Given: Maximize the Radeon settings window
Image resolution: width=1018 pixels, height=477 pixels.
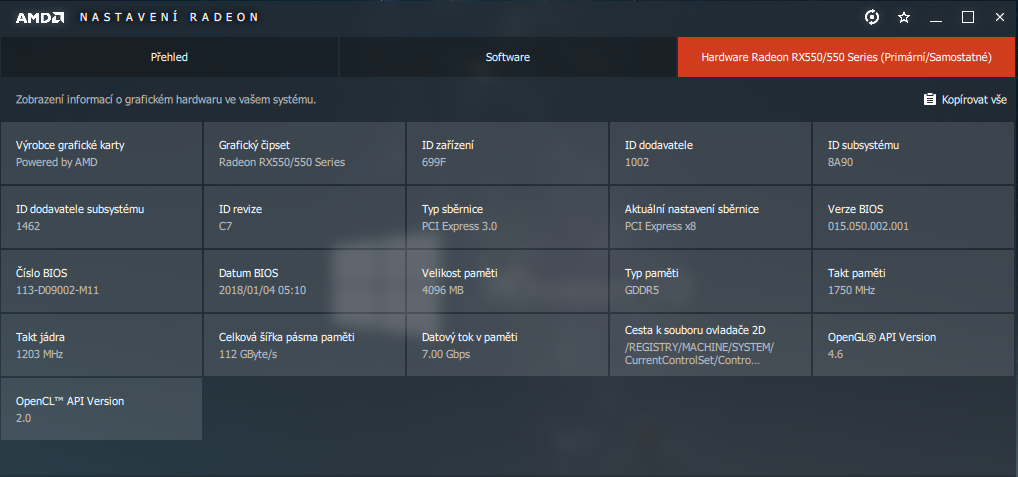Looking at the screenshot, I should [968, 18].
